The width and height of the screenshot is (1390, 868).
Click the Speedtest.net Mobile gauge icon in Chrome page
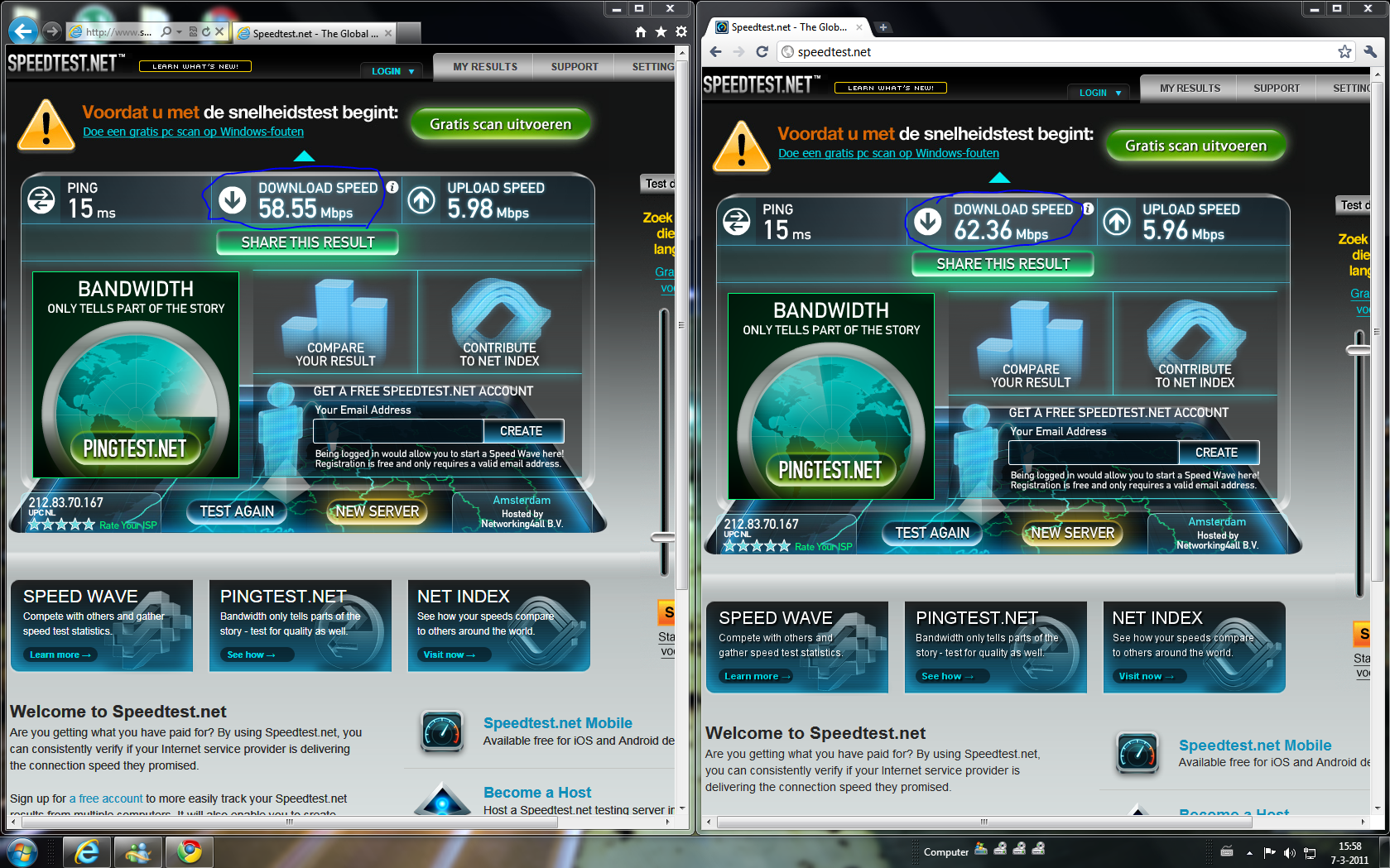1137,753
